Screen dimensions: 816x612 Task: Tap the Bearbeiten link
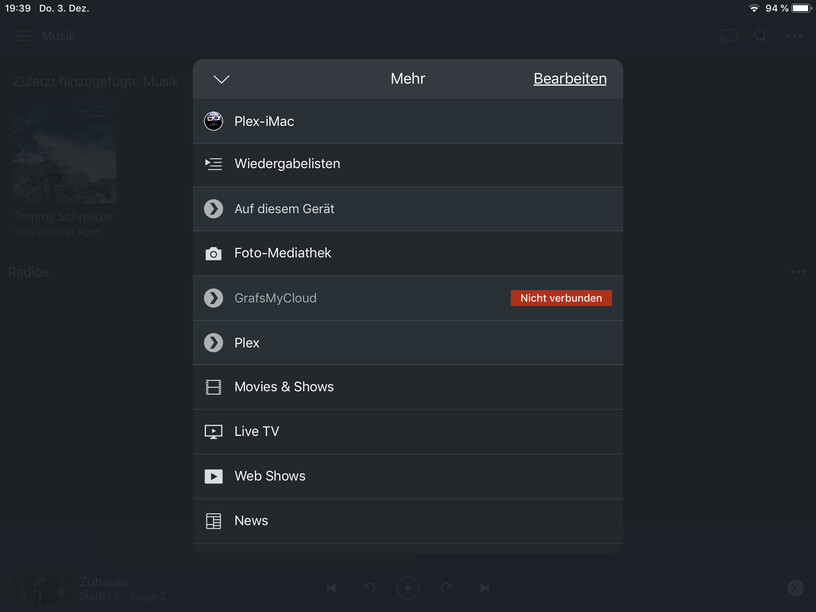pos(570,79)
